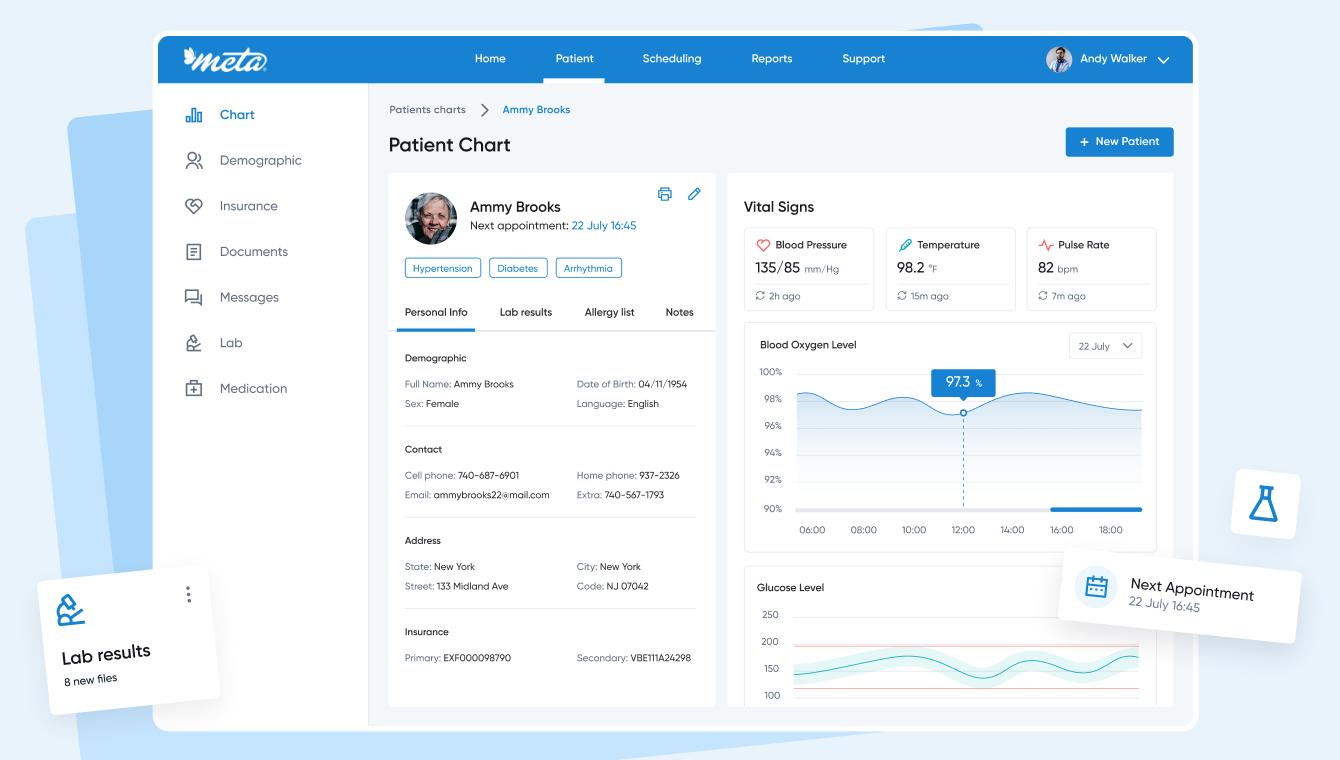The image size is (1340, 760).
Task: Switch to the Personal Info tab
Action: click(436, 312)
